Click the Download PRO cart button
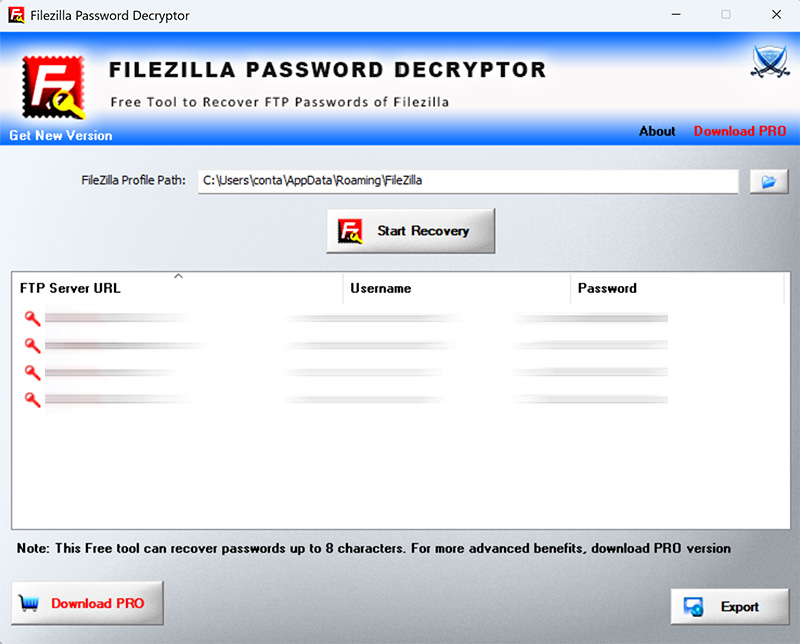This screenshot has height=644, width=800. [87, 603]
